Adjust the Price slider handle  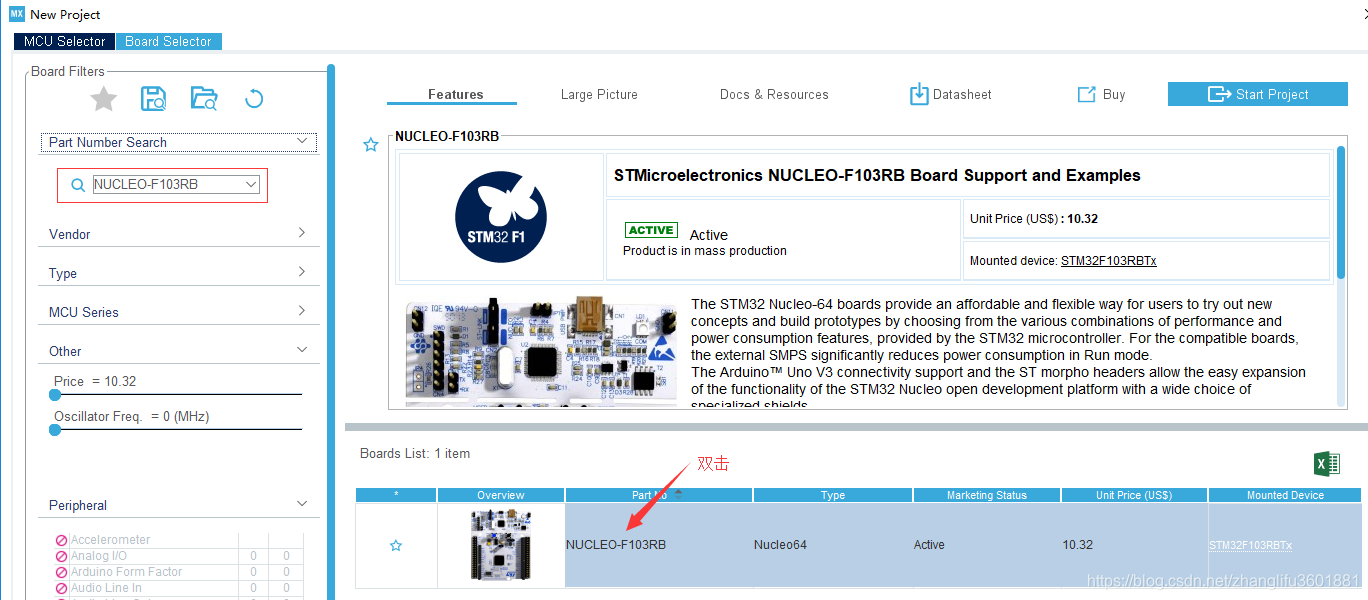[55, 395]
